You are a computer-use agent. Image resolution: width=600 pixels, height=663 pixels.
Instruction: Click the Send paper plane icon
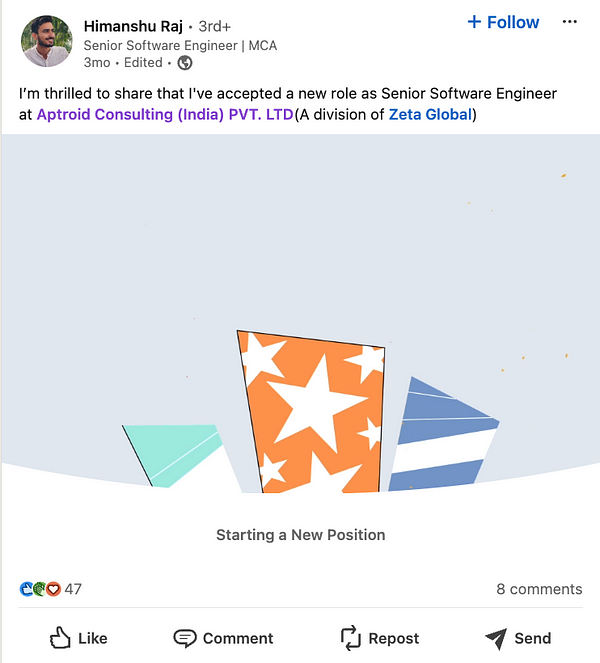point(496,638)
